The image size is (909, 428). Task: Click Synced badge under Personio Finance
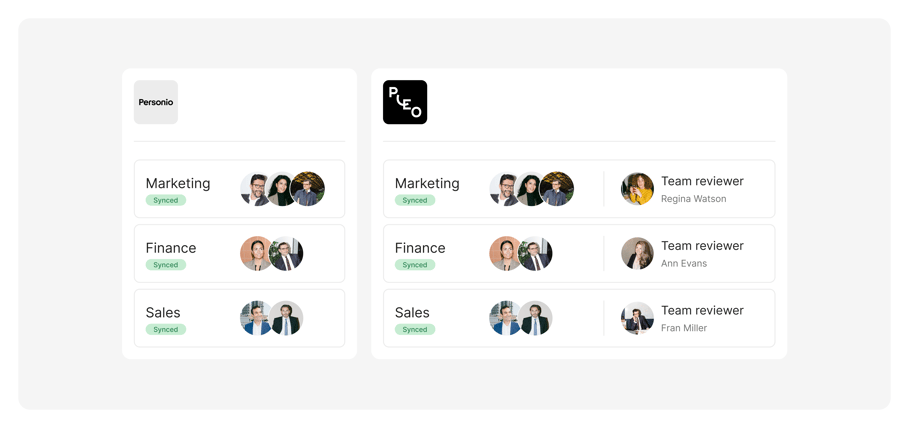pyautogui.click(x=166, y=265)
